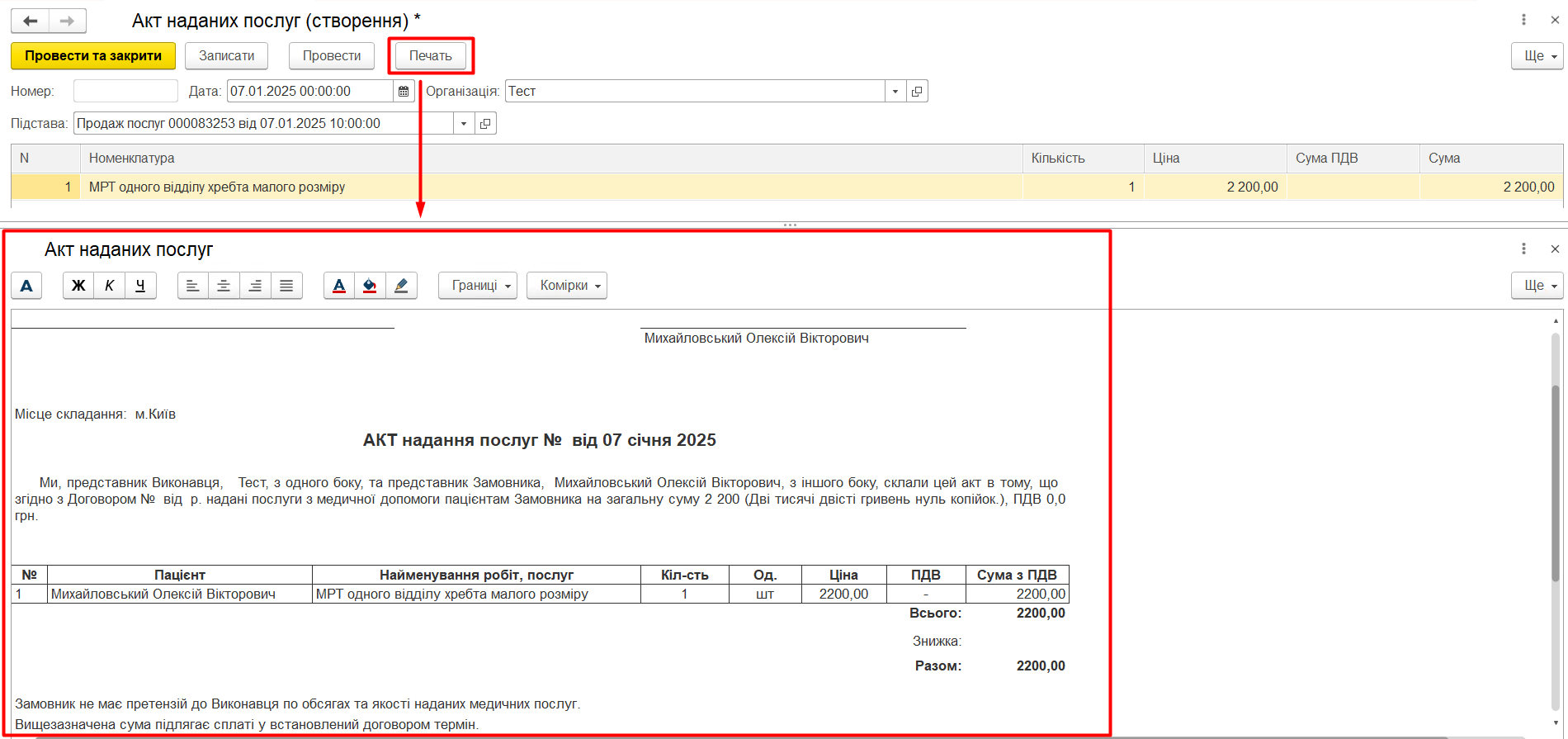Viewport: 1568px width, 739px height.
Task: Open the Організація dropdown list
Action: pyautogui.click(x=895, y=92)
